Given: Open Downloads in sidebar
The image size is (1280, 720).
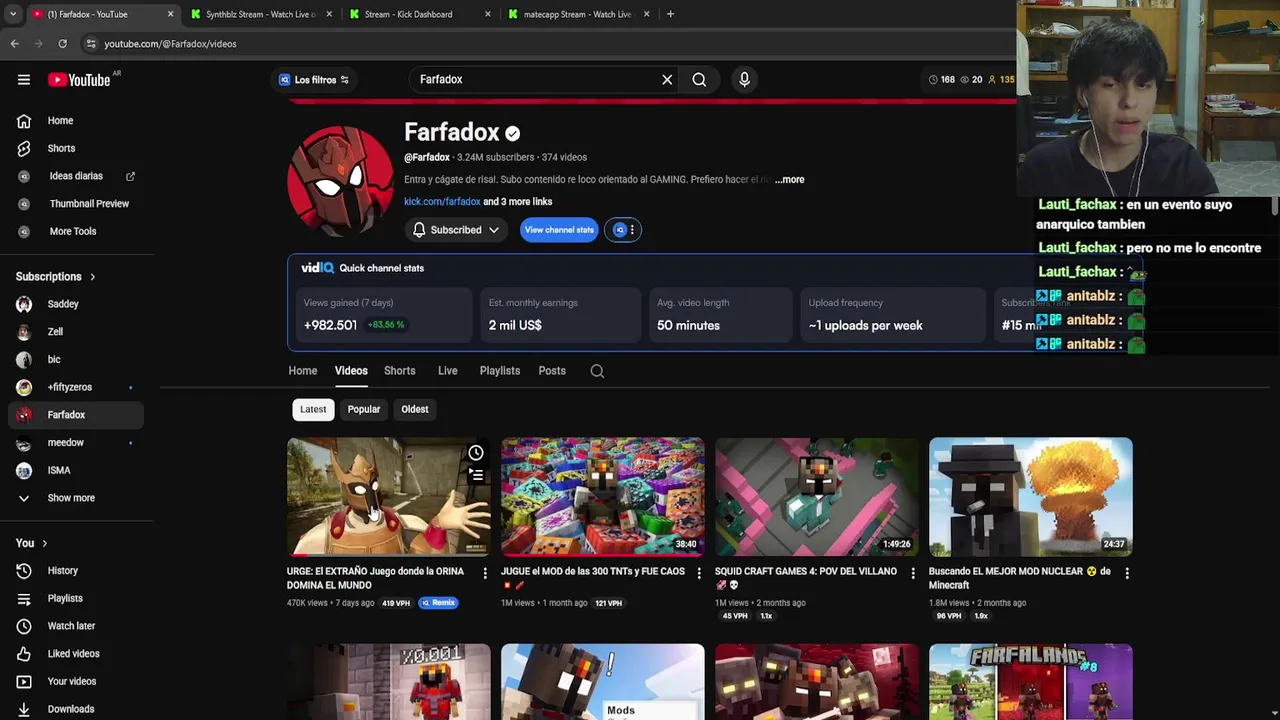Looking at the screenshot, I should [72, 709].
